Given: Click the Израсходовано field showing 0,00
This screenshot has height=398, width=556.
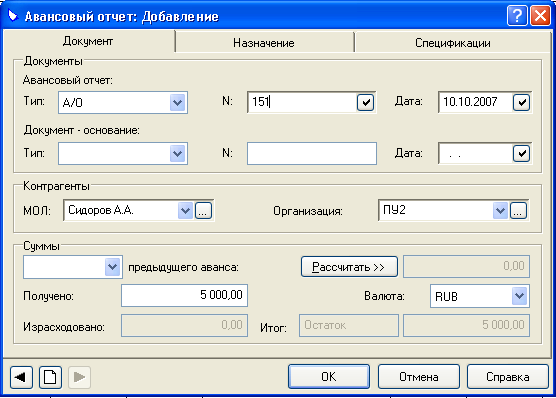Looking at the screenshot, I should pyautogui.click(x=184, y=325).
